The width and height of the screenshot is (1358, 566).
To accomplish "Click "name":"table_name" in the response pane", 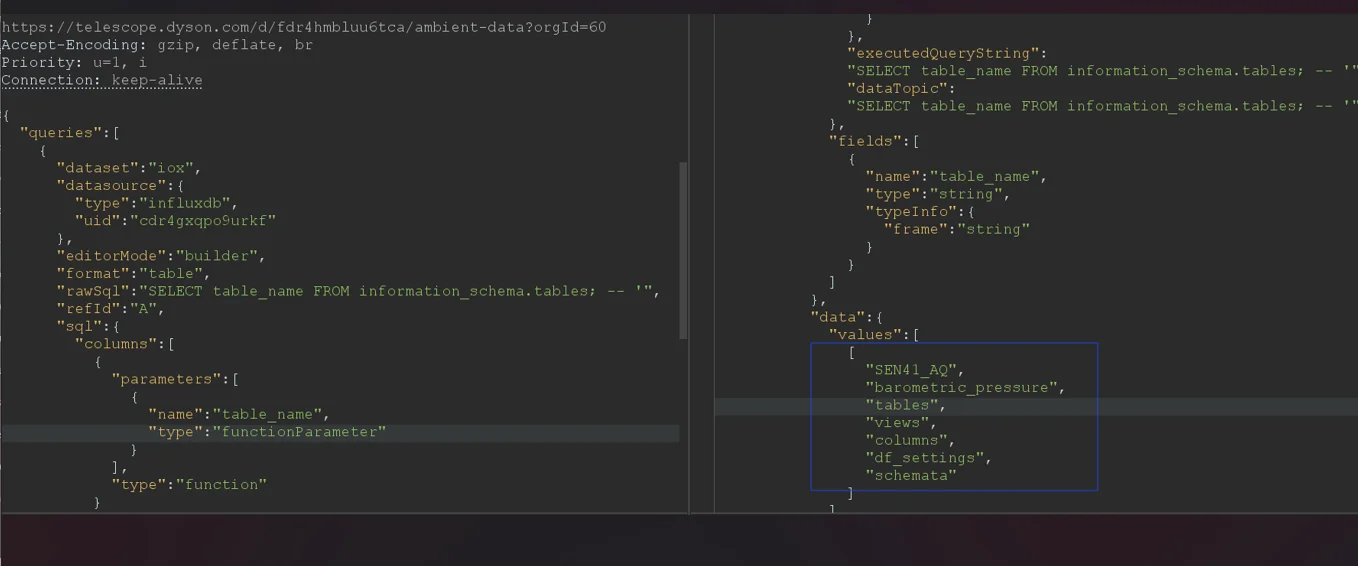I will (x=956, y=176).
